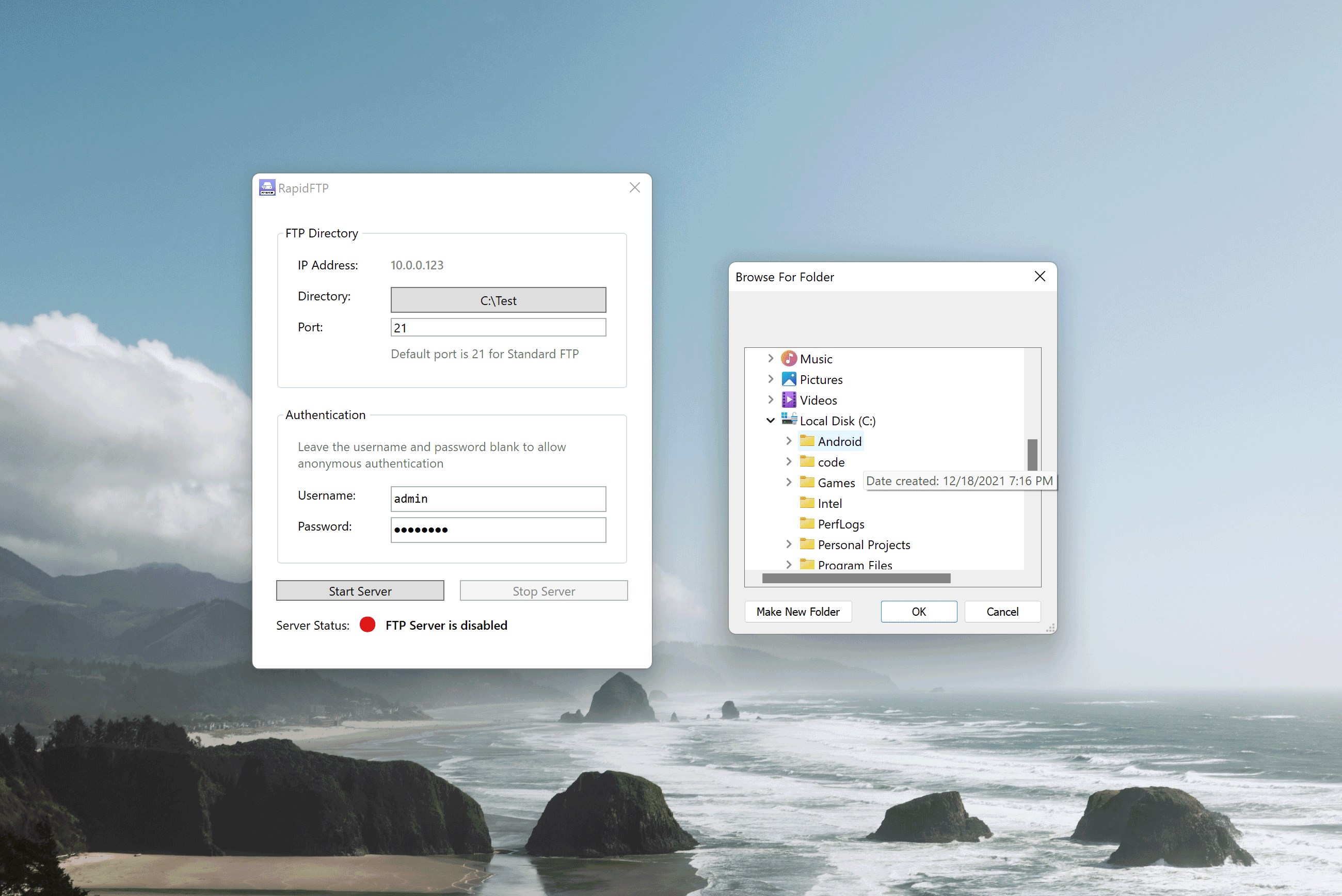Image resolution: width=1342 pixels, height=896 pixels.
Task: Expand the code folder chevron
Action: pos(788,461)
